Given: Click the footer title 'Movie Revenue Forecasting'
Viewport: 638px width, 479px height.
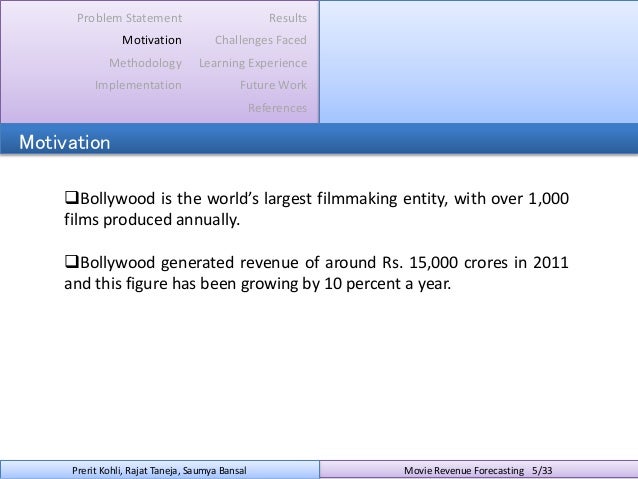Looking at the screenshot, I should [x=464, y=471].
